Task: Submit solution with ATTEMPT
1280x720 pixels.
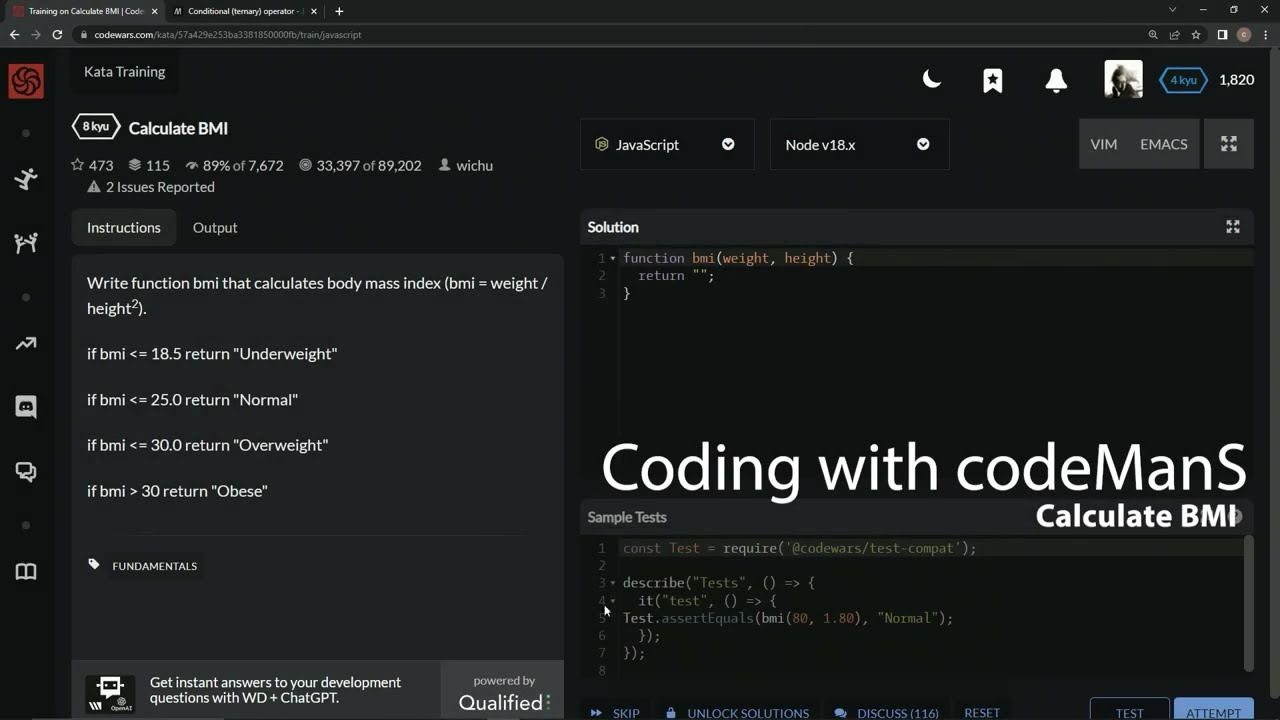Action: pyautogui.click(x=1213, y=709)
